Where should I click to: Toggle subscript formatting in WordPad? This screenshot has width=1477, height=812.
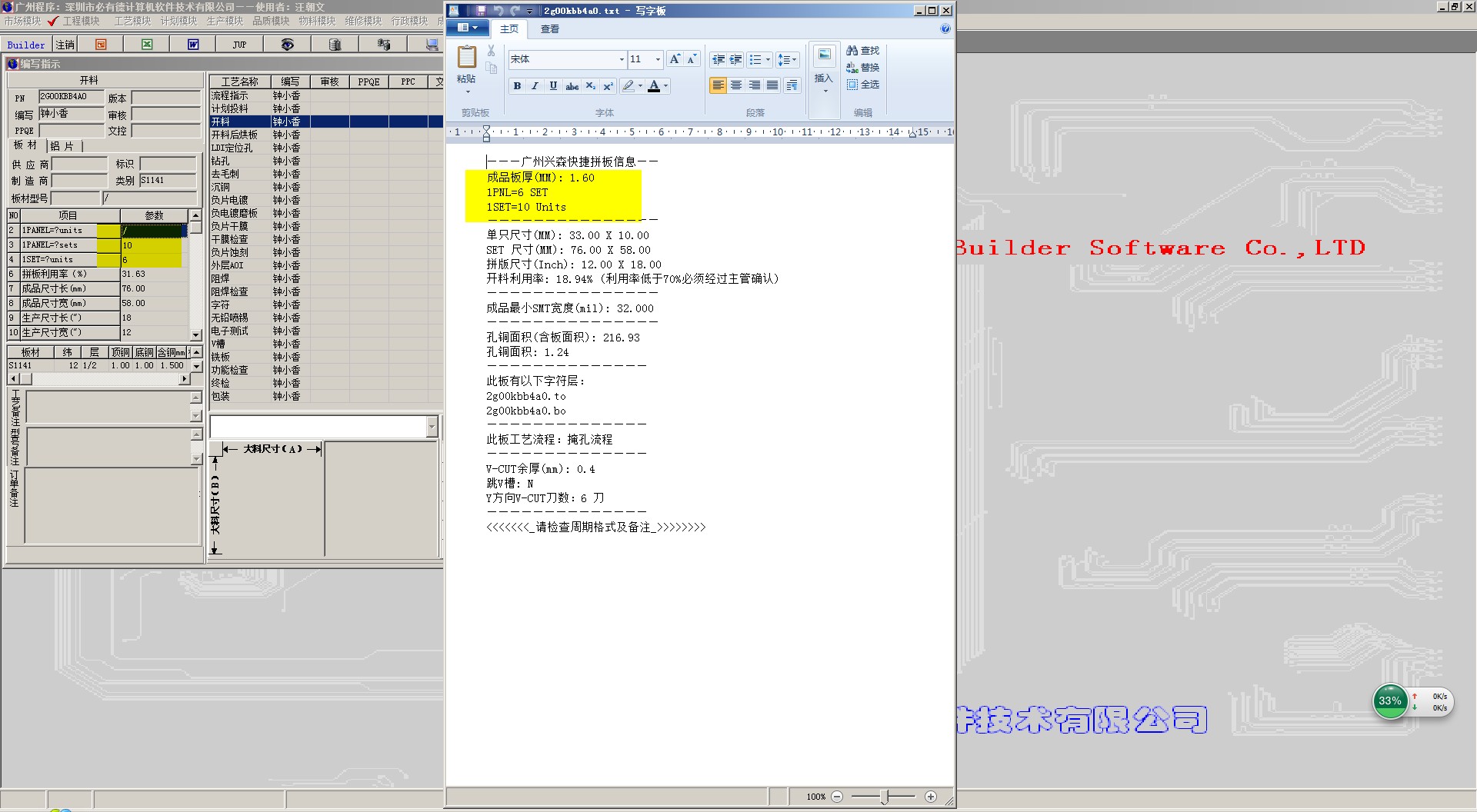590,86
